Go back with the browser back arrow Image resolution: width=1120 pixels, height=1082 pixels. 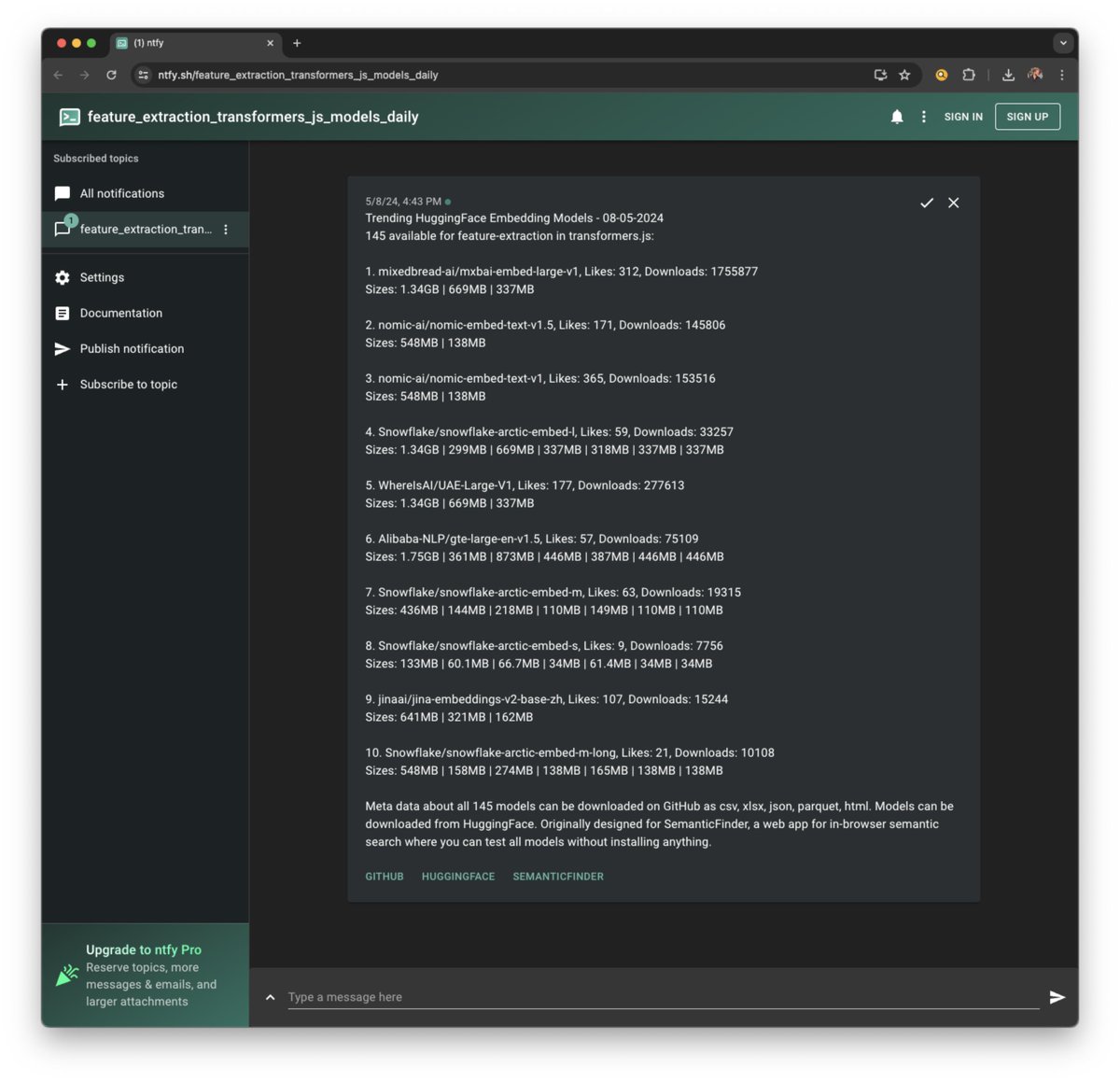(58, 75)
